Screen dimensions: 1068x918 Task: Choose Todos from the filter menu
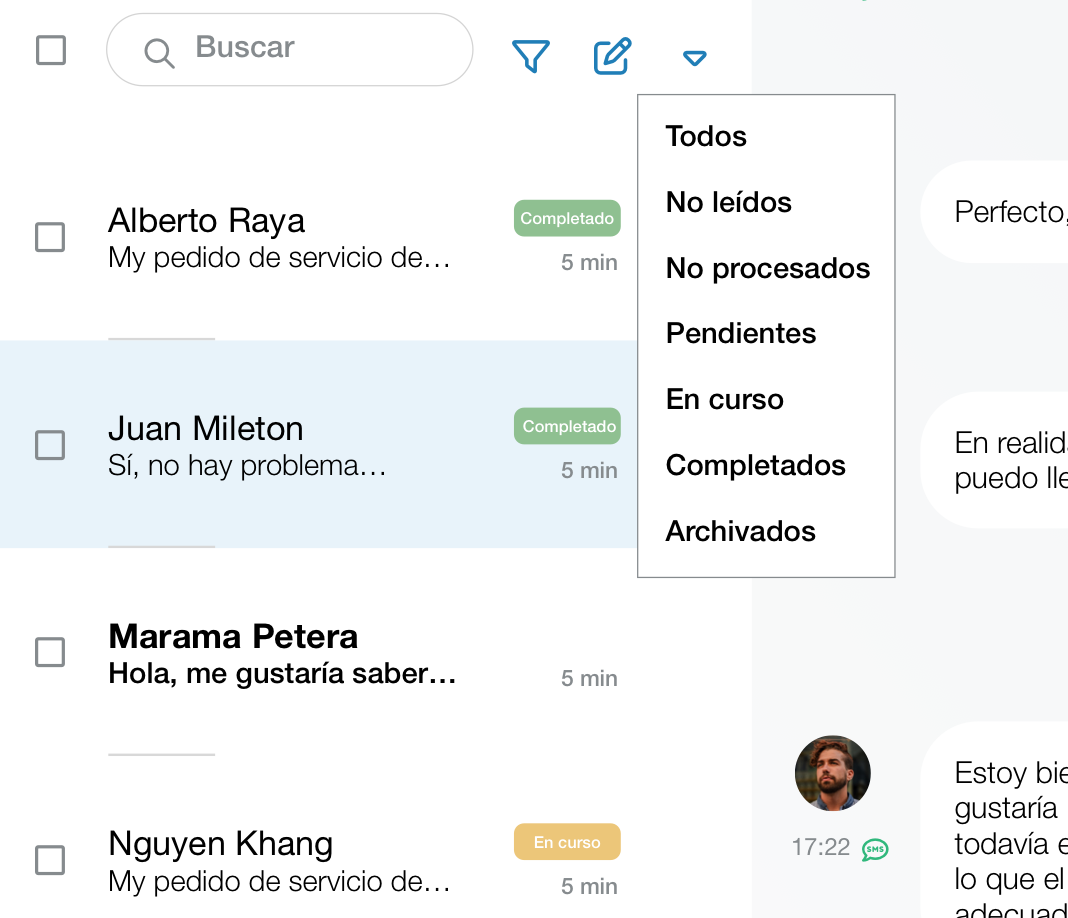pyautogui.click(x=706, y=136)
